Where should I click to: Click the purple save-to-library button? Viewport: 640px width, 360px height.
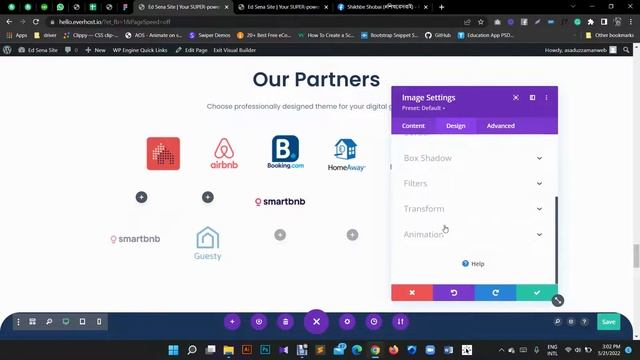(x=259, y=322)
